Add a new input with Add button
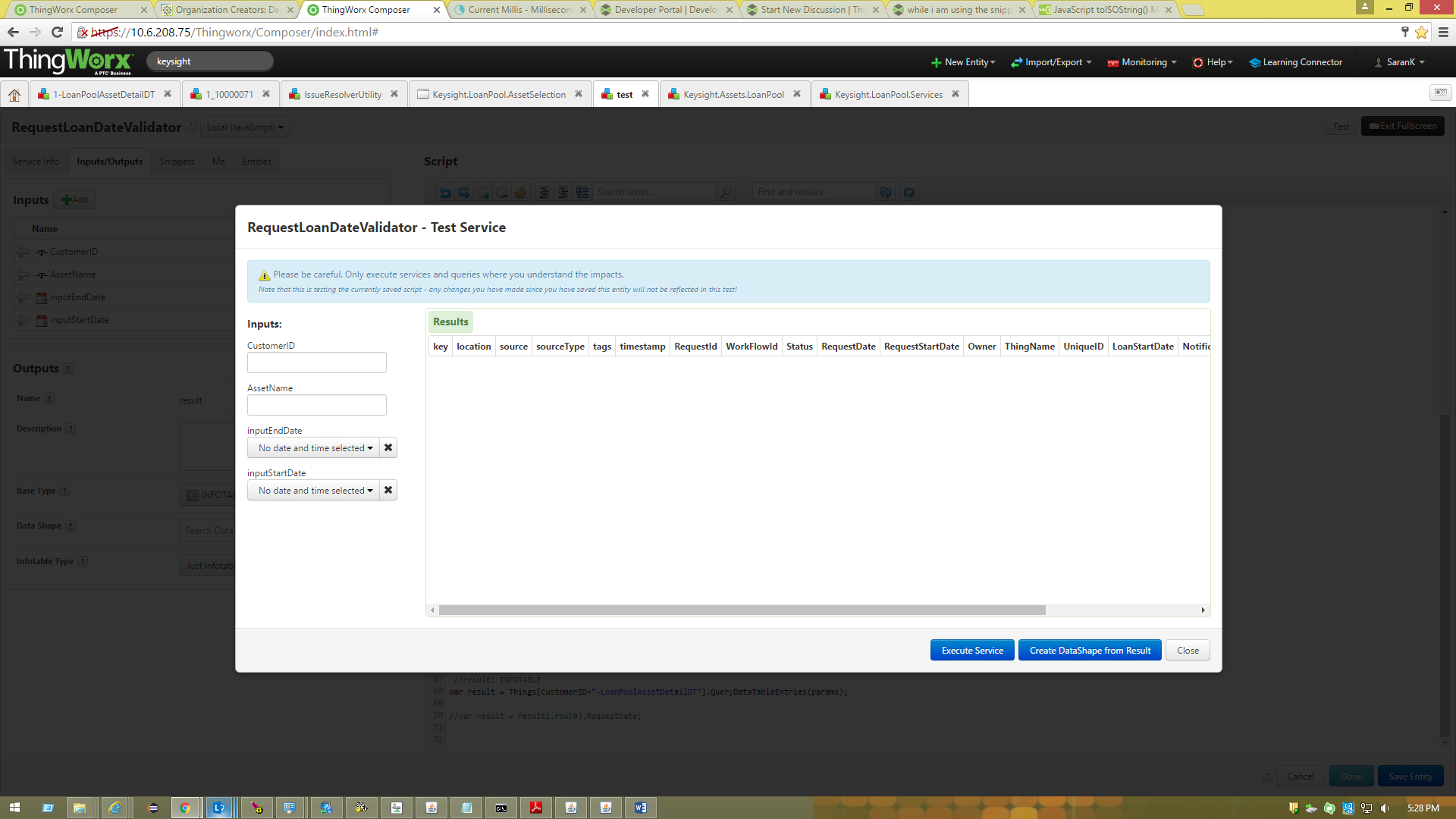Image resolution: width=1456 pixels, height=819 pixels. coord(74,200)
